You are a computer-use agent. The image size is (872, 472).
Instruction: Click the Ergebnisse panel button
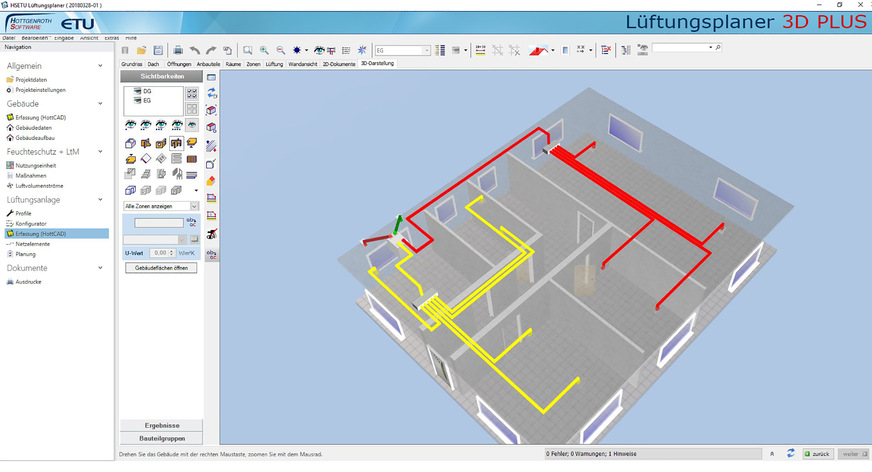(160, 425)
